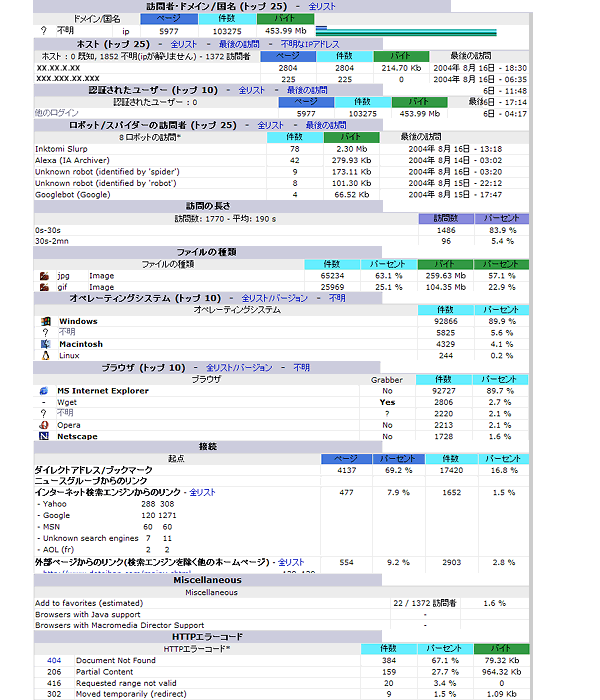
Task: Open the 不明なIPアドレス link
Action: 310,44
